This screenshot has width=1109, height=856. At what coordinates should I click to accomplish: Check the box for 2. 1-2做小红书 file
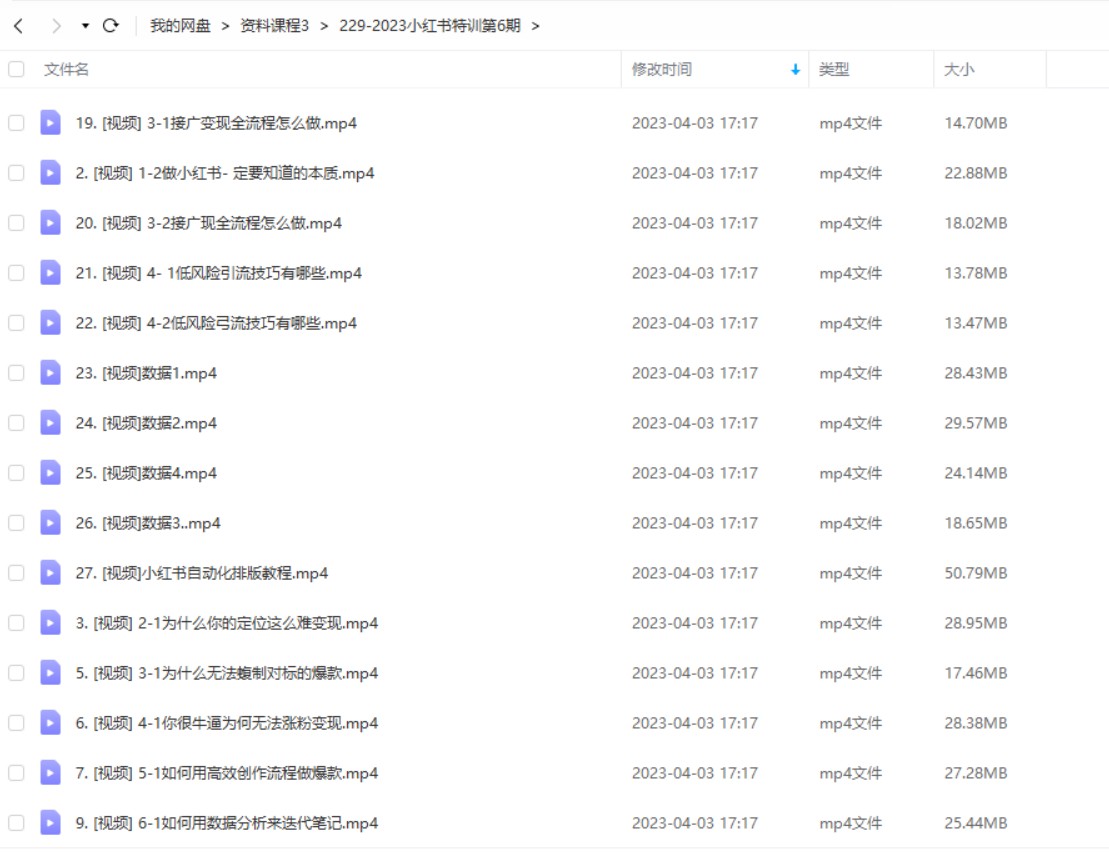[16, 173]
